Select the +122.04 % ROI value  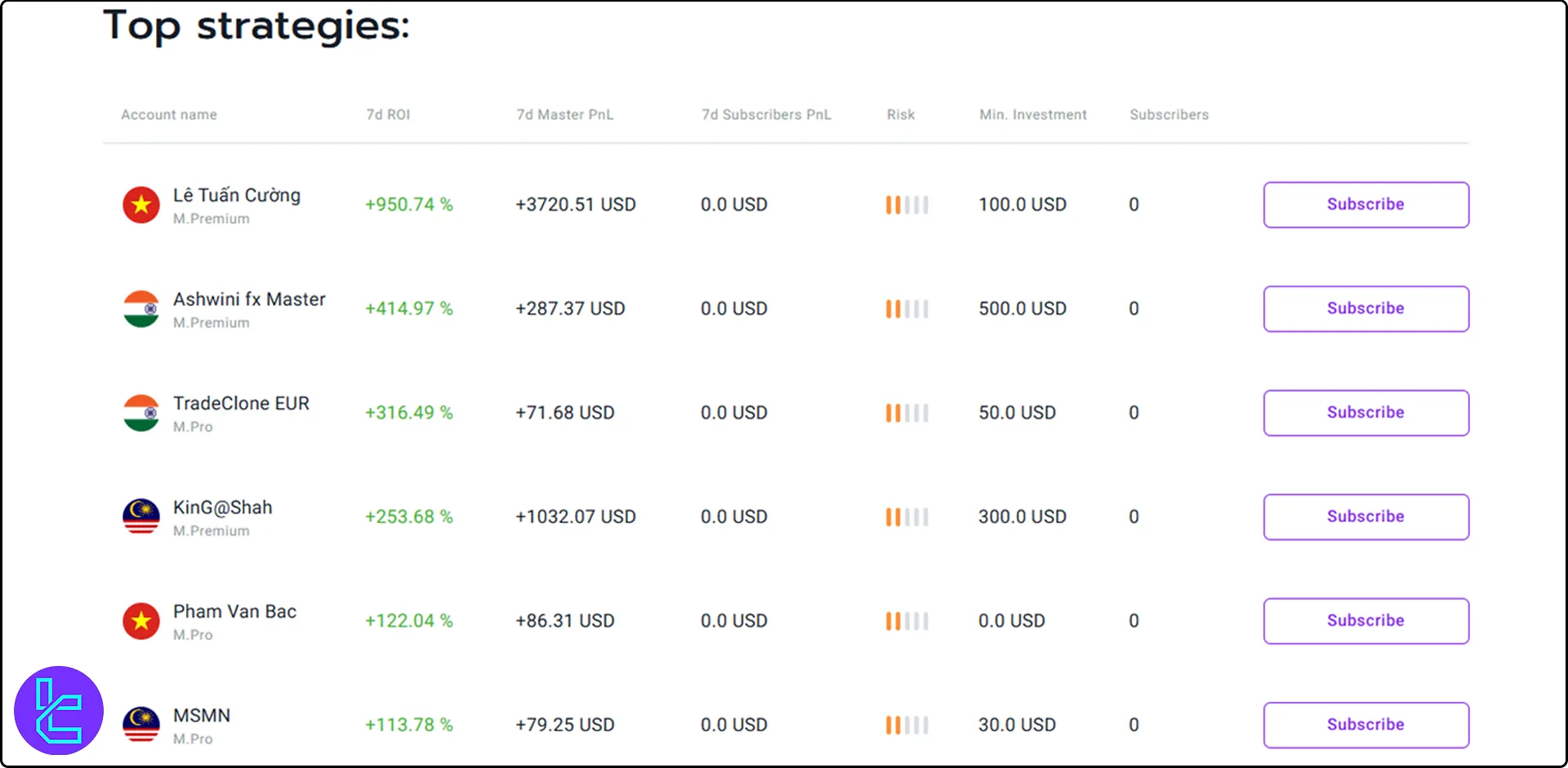pos(408,621)
